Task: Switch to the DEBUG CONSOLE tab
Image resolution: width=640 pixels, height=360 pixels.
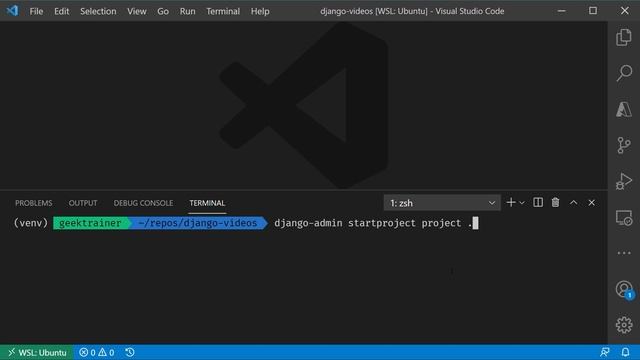Action: pyautogui.click(x=143, y=203)
